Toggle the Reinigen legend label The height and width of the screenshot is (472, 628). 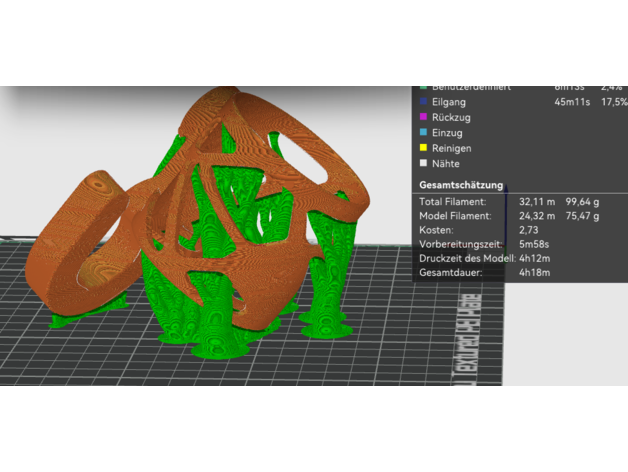453,148
